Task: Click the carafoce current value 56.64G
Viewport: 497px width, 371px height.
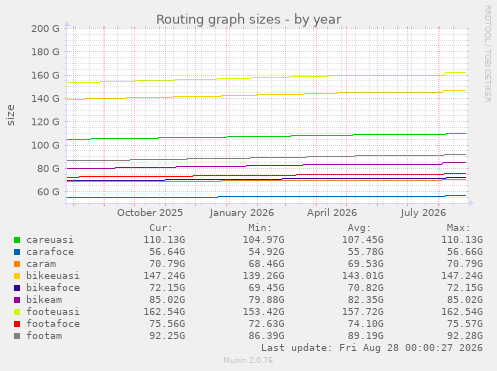Action: [167, 252]
